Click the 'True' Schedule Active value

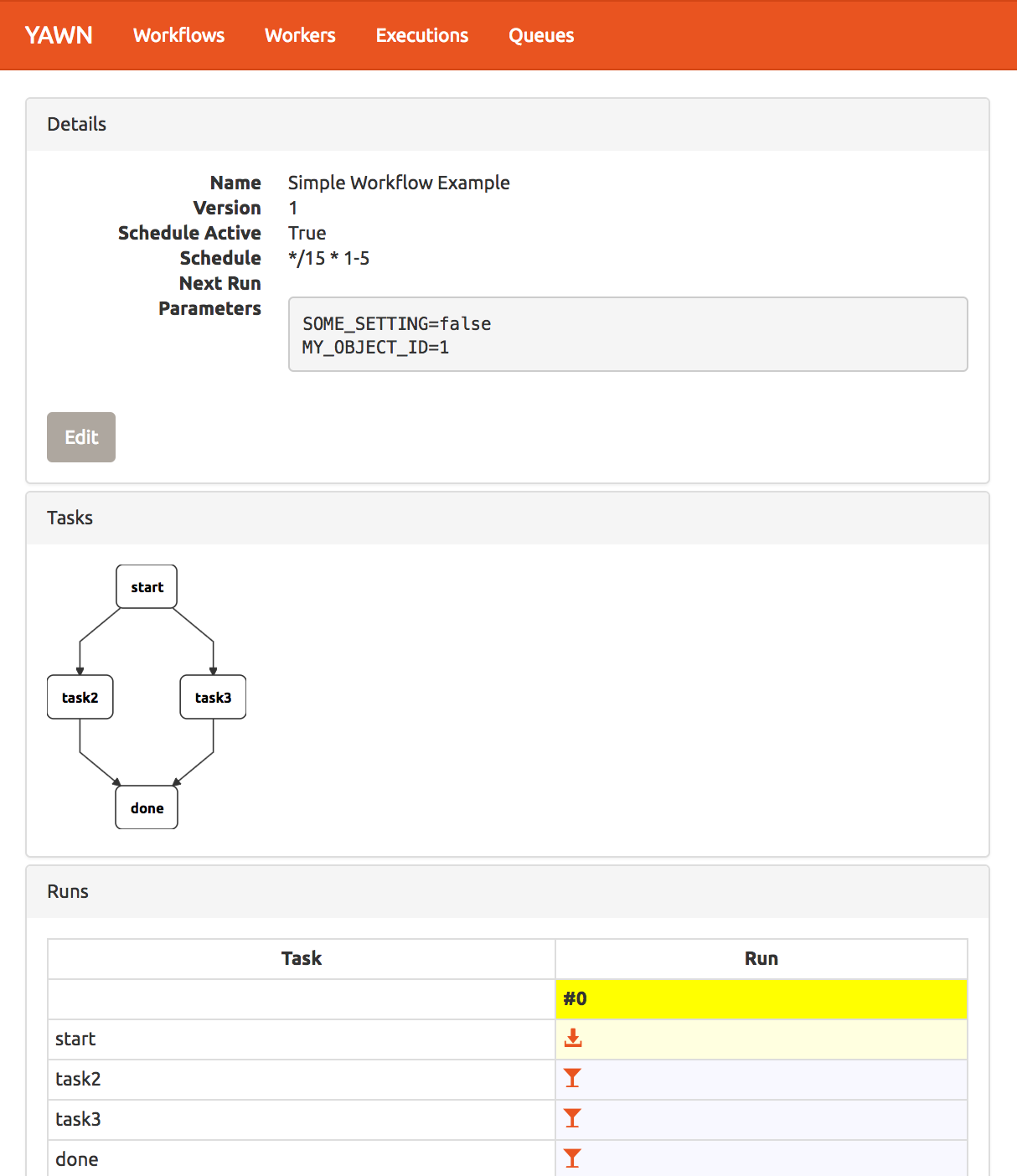(x=307, y=233)
